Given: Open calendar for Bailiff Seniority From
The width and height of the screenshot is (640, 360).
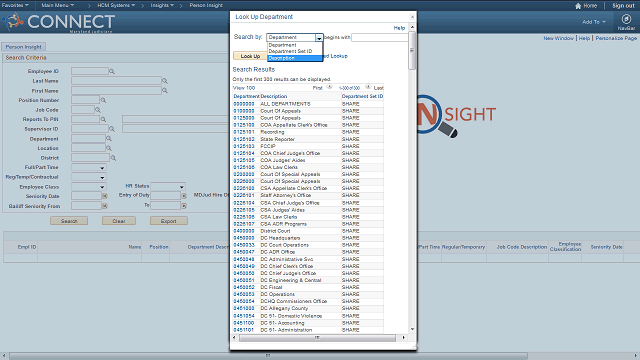Looking at the screenshot, I should click(105, 206).
